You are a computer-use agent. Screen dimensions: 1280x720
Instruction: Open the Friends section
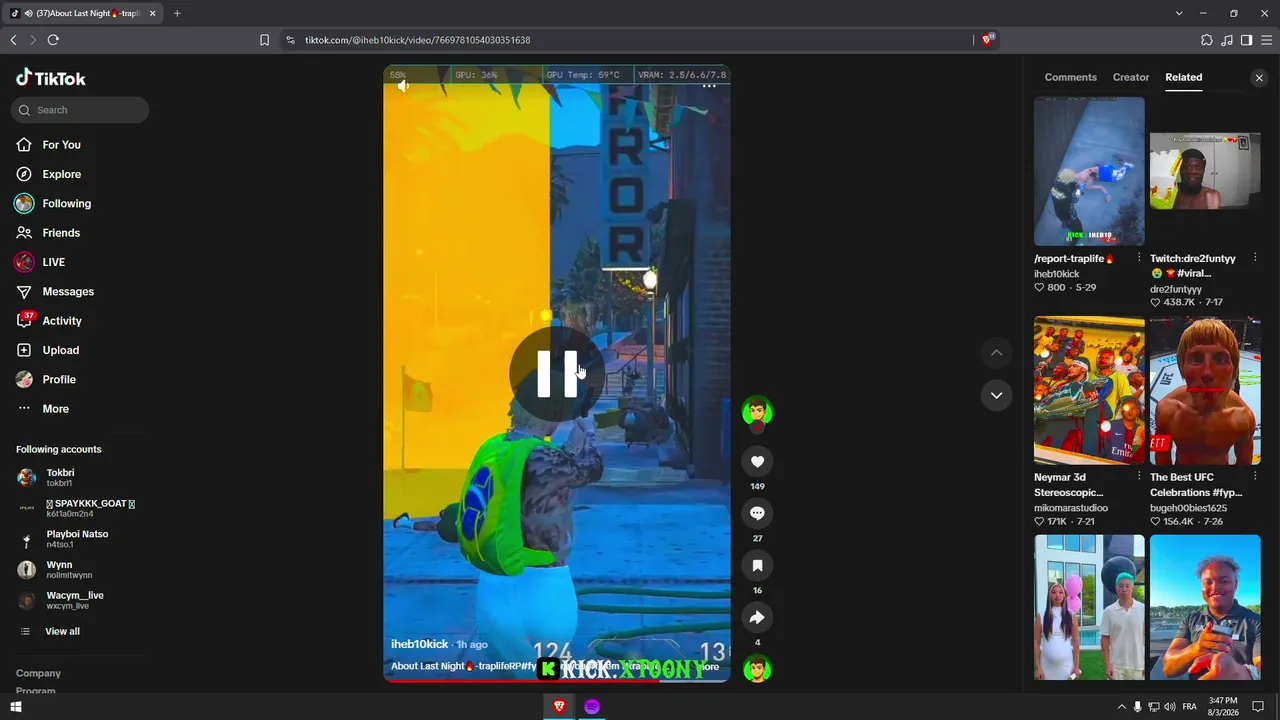tap(48, 233)
